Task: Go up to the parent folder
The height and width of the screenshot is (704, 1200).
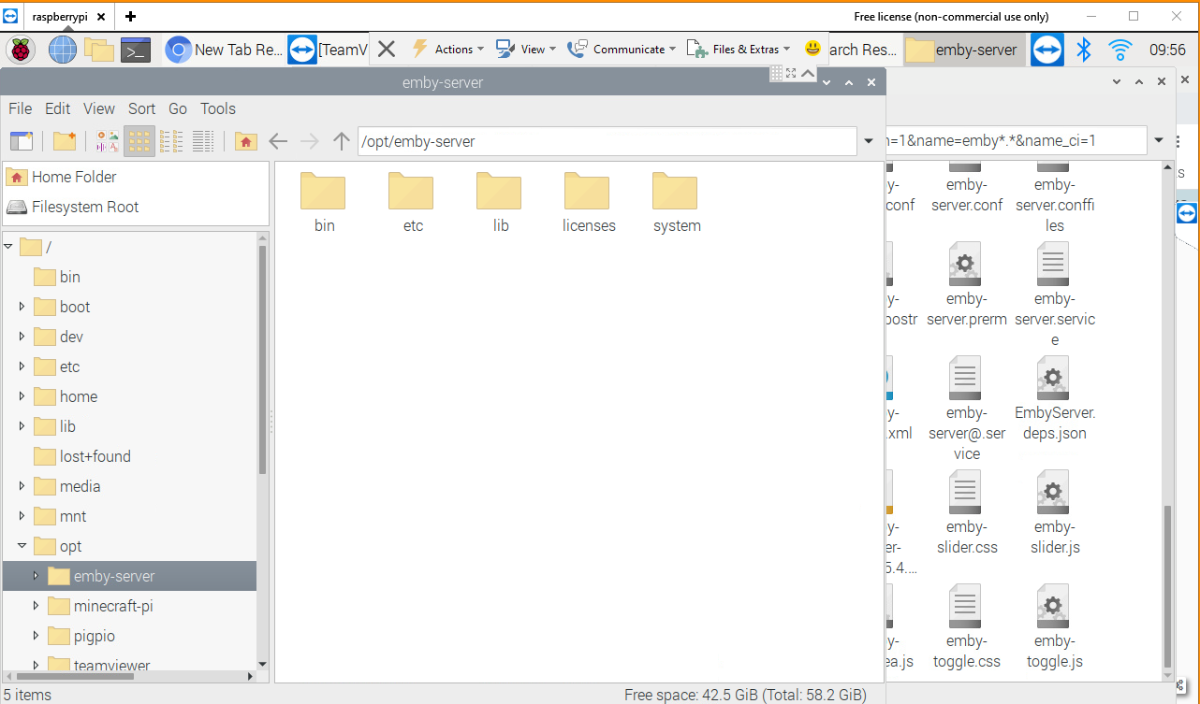Action: click(341, 142)
